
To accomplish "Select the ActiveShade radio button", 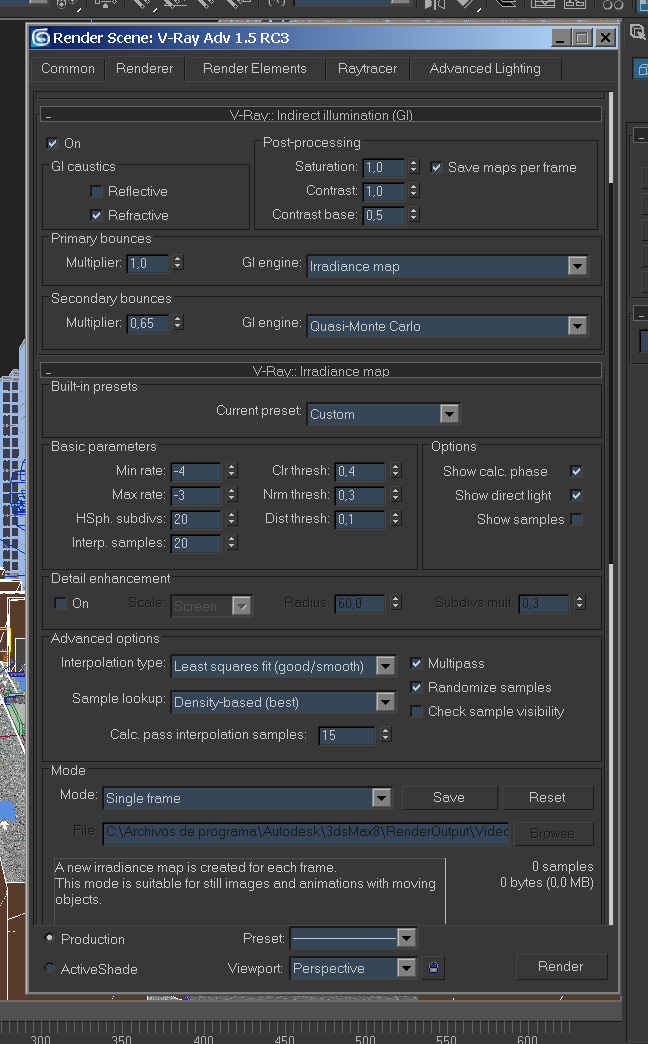I will click(49, 967).
